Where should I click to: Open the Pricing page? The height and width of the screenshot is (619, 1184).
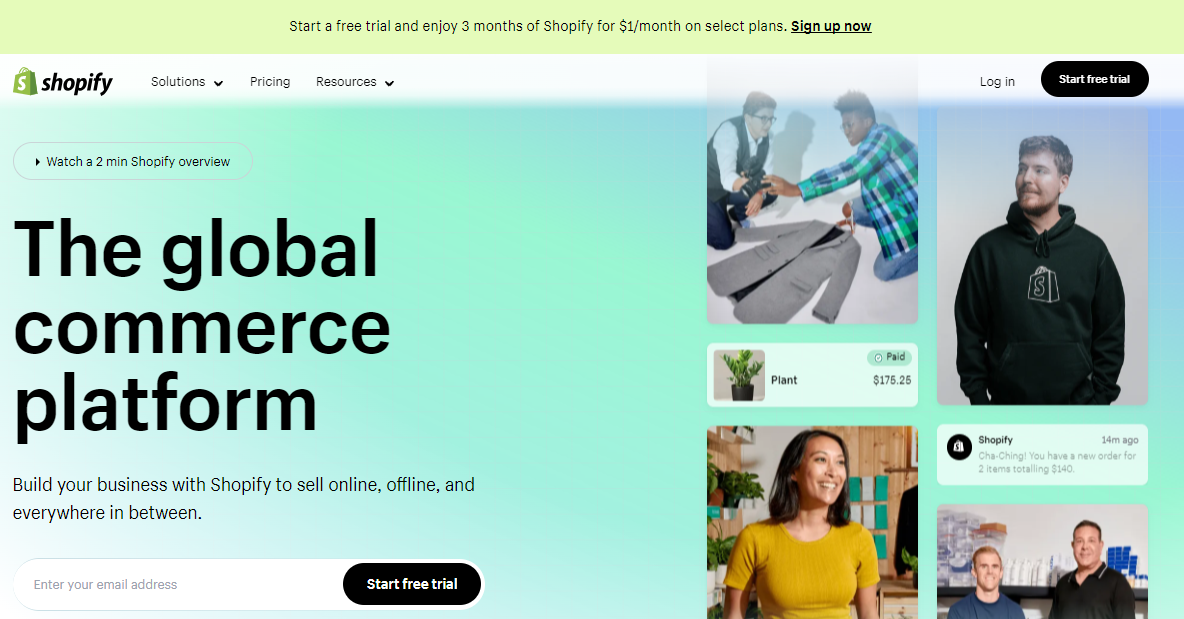(x=270, y=82)
